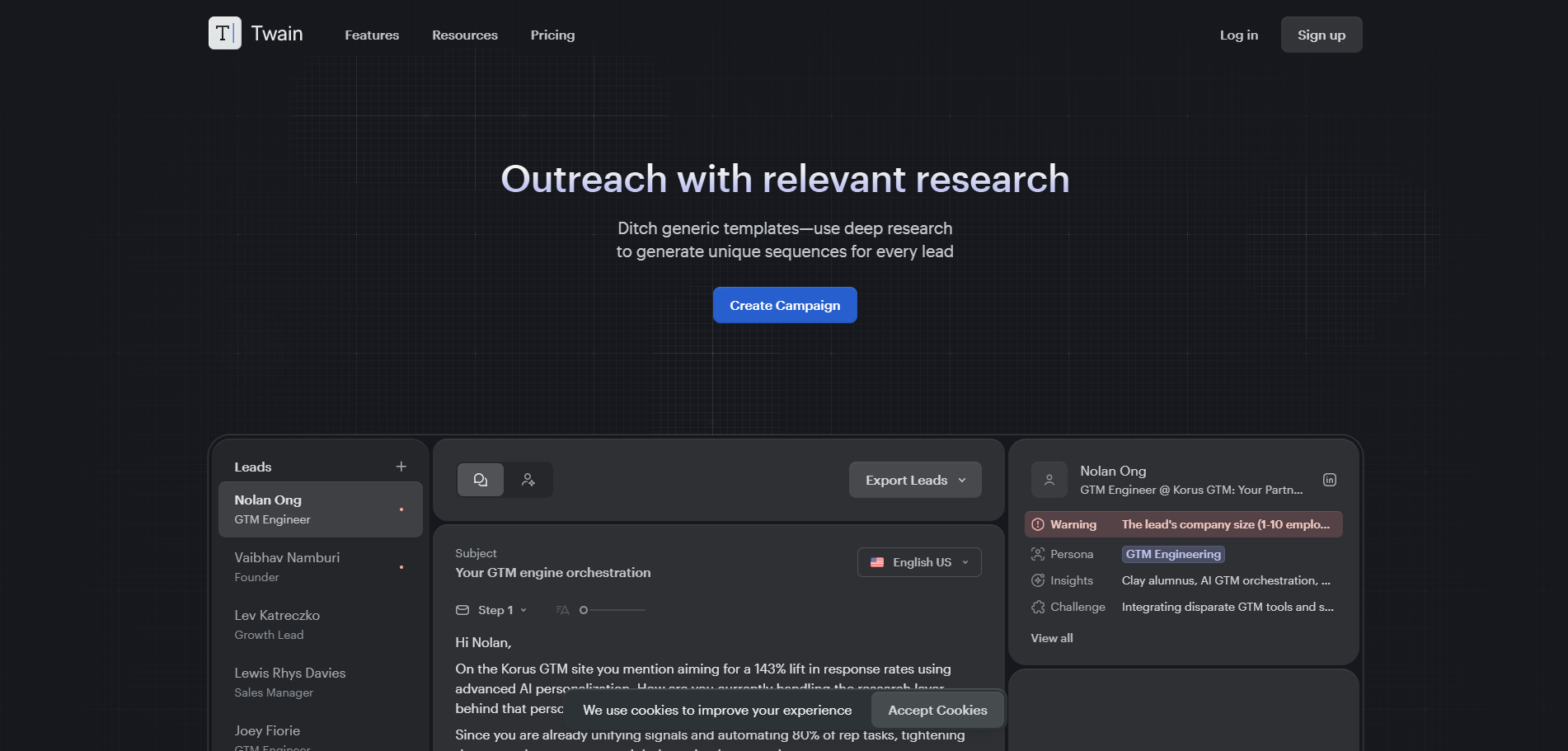Click the warning alert icon

[x=1038, y=524]
